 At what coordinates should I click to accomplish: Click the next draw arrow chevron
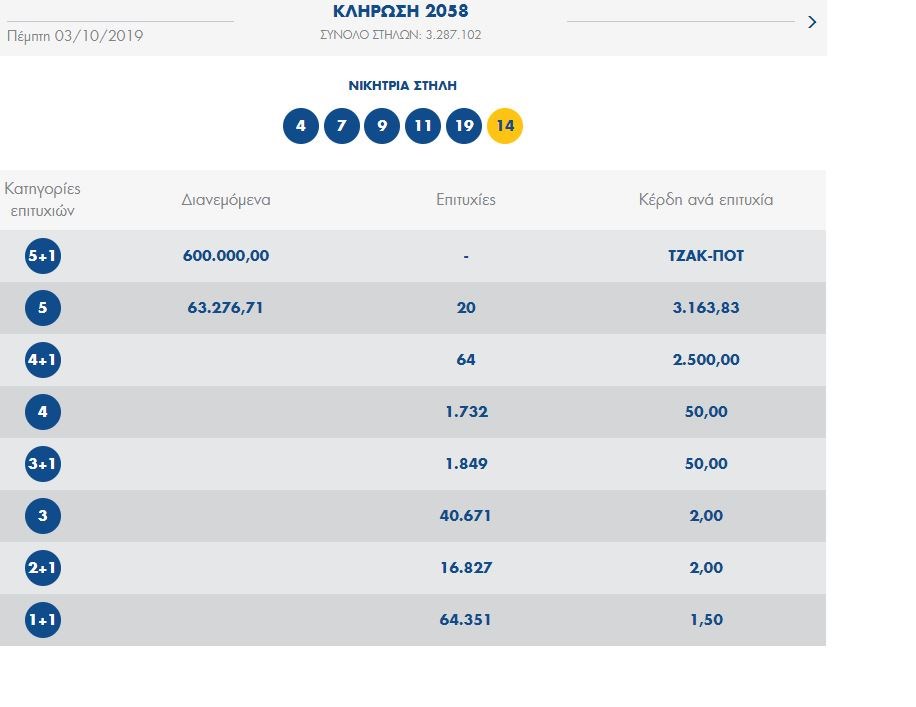click(811, 22)
